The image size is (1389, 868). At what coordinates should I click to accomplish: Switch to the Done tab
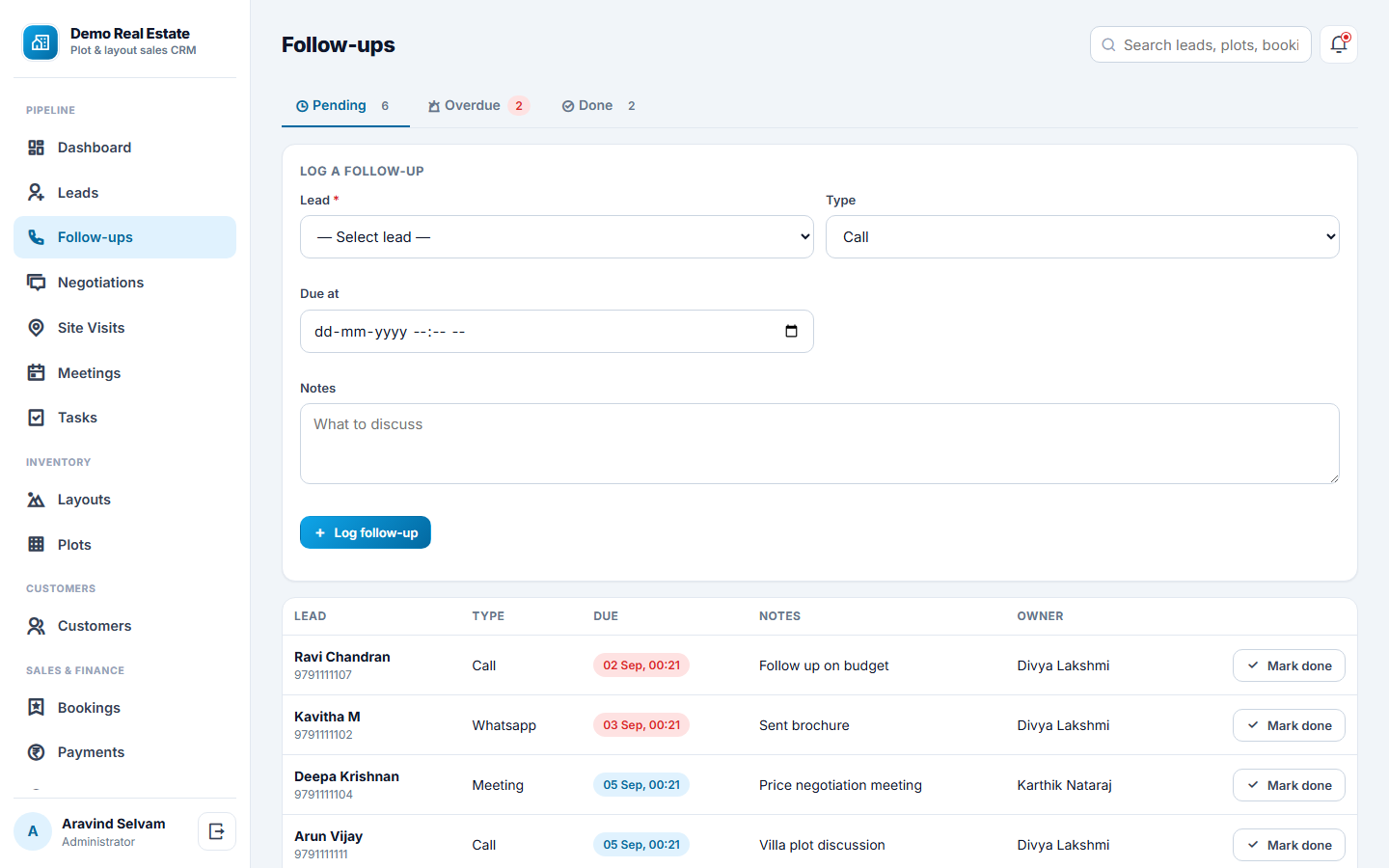[599, 106]
